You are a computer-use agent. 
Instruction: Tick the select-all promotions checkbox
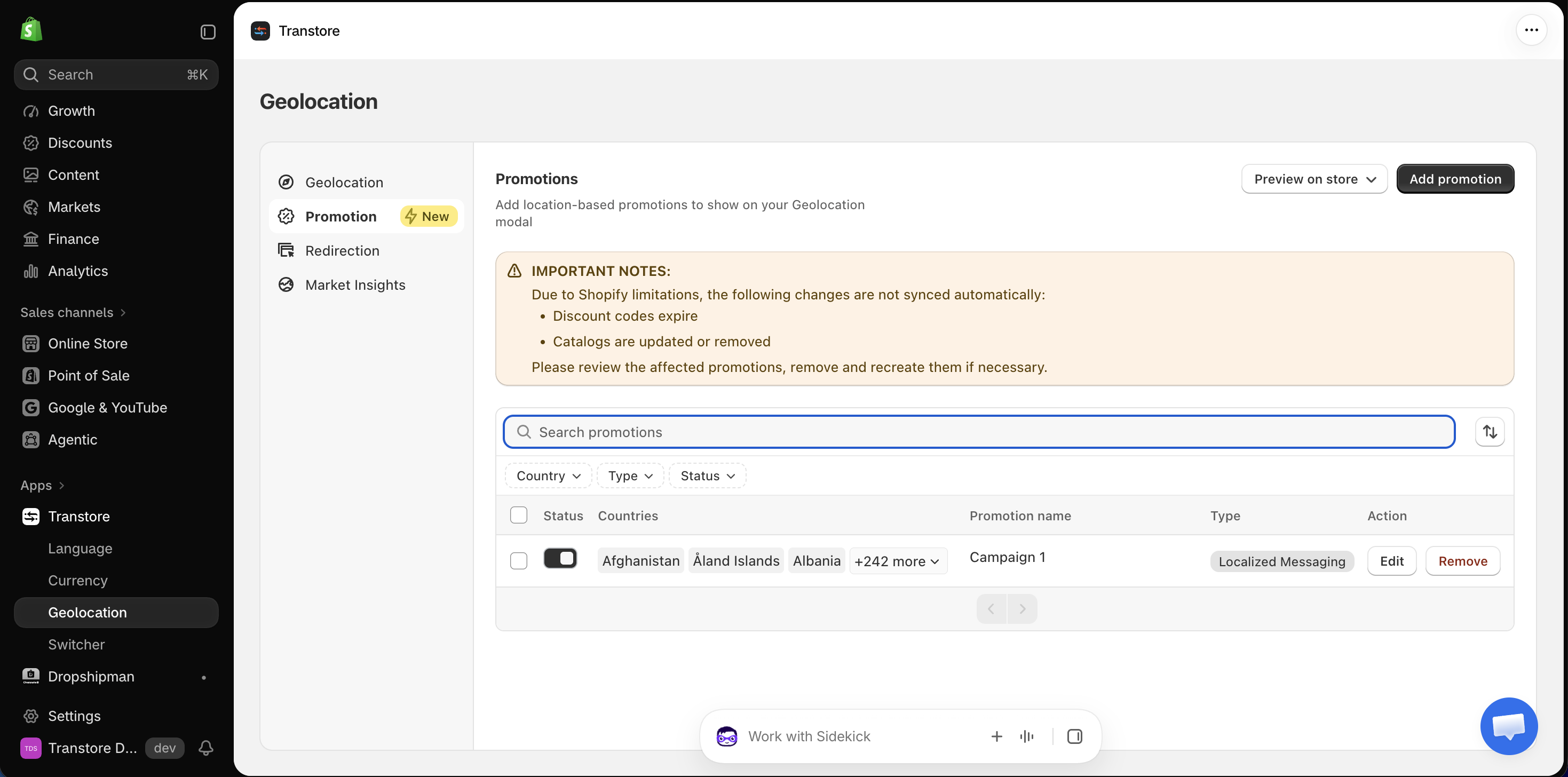pyautogui.click(x=519, y=515)
